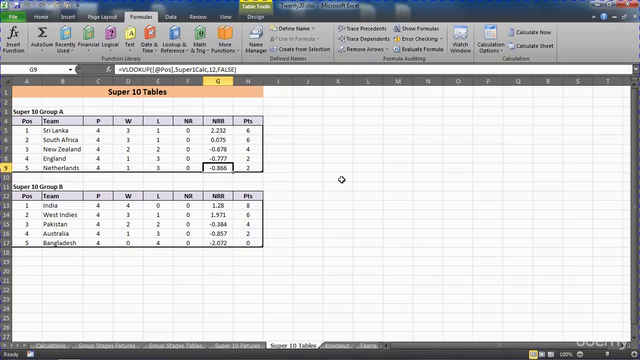Click the 100% zoom level

(566, 354)
